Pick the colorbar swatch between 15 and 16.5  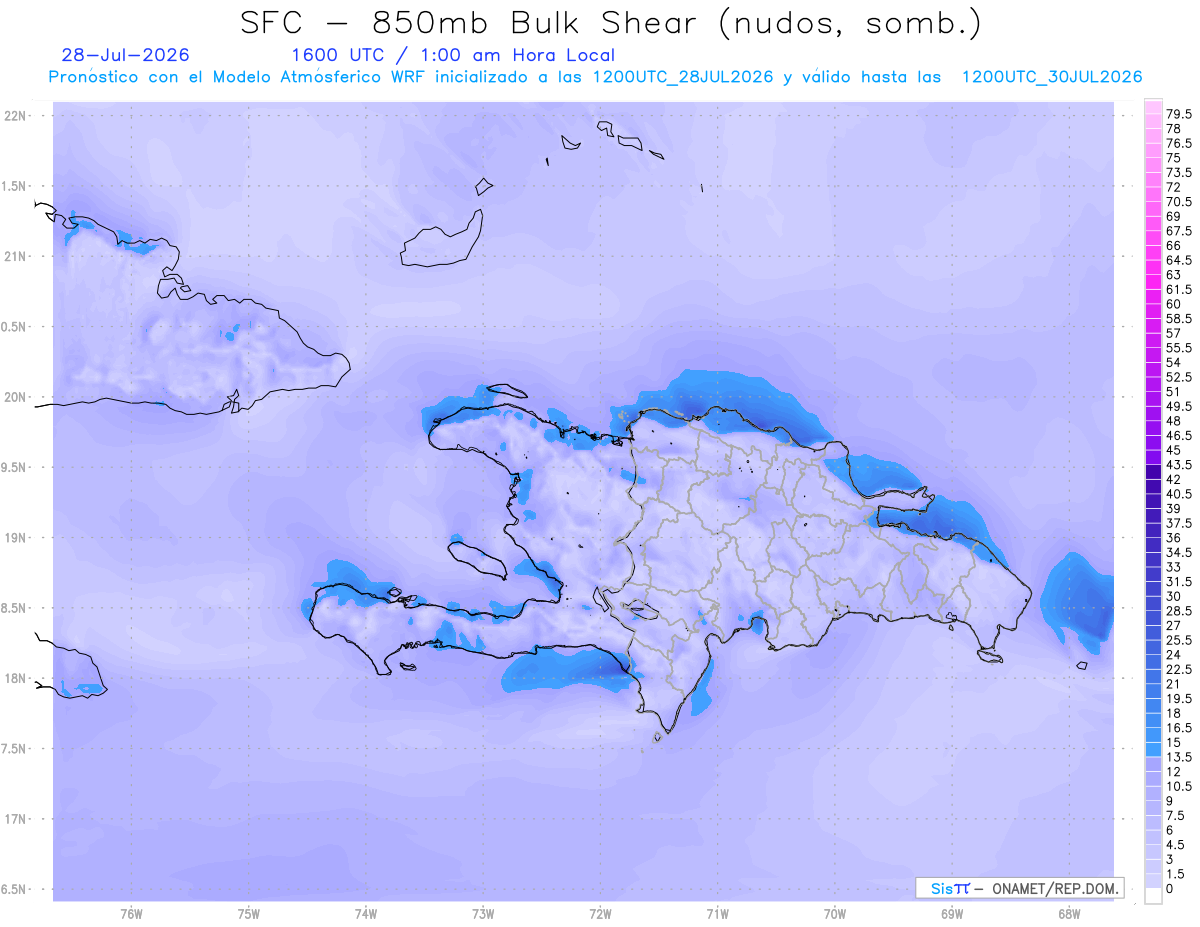pyautogui.click(x=1153, y=735)
